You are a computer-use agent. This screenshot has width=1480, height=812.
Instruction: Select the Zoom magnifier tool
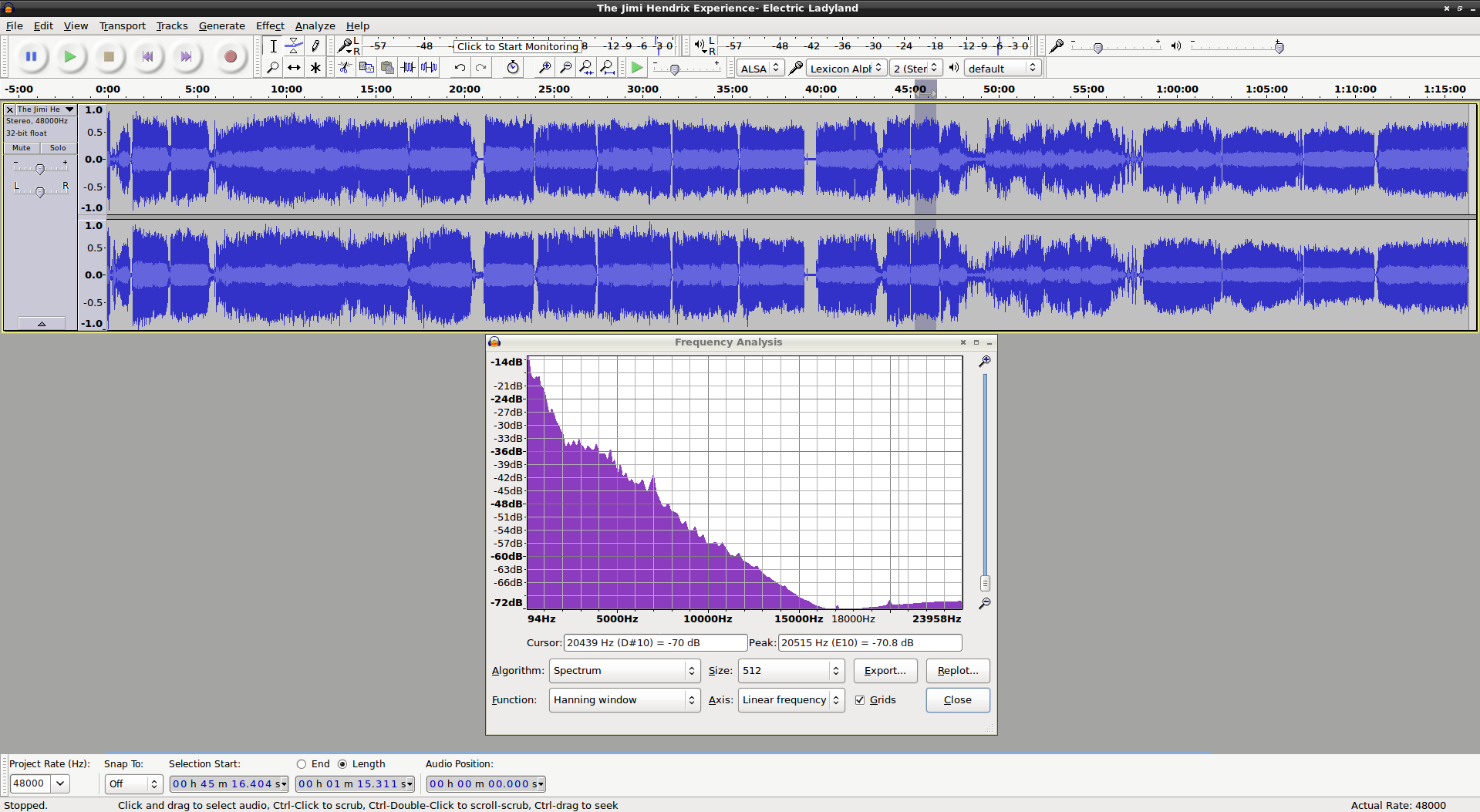tap(273, 68)
